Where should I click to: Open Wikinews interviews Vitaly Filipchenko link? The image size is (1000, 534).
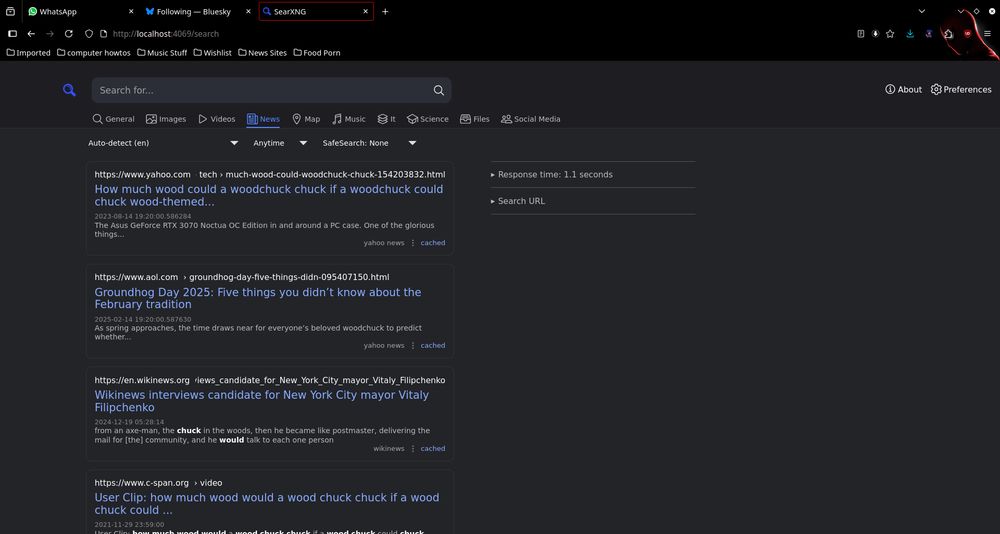pos(261,401)
